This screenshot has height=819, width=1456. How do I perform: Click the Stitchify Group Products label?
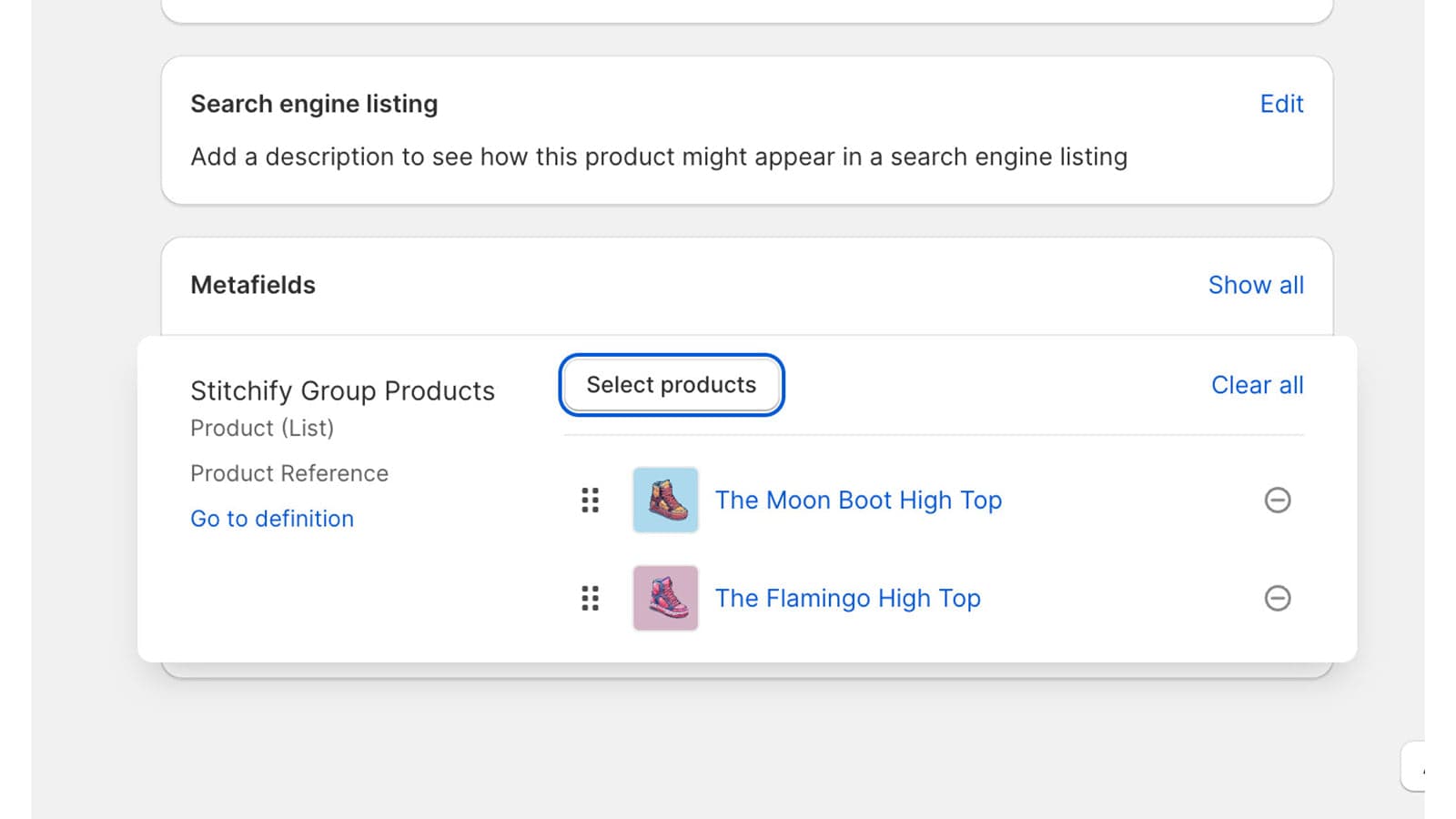coord(342,391)
